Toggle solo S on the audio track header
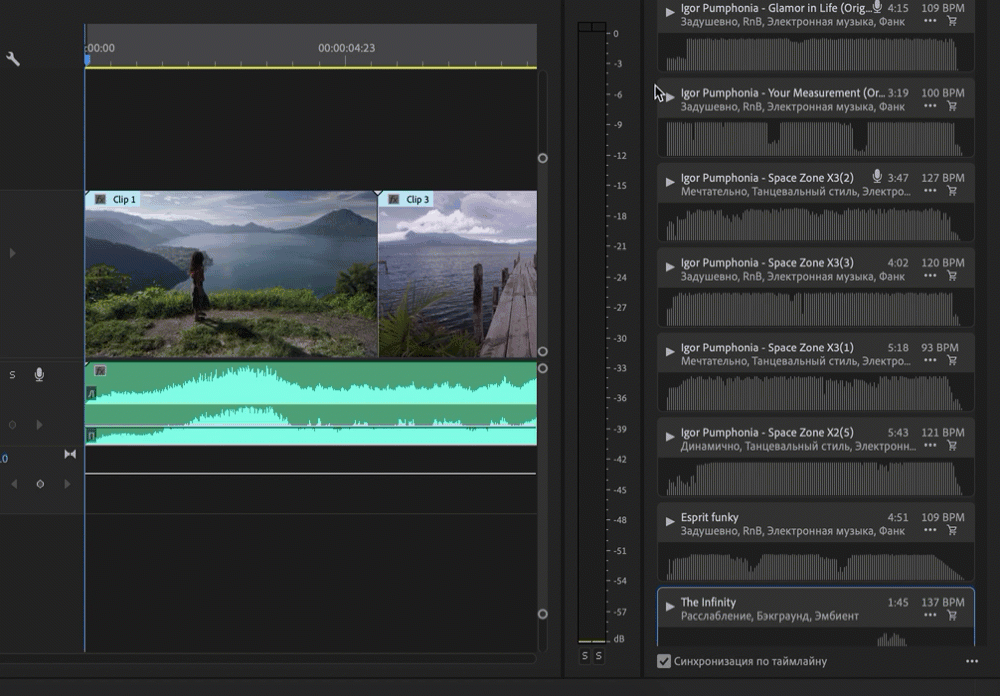The width and height of the screenshot is (1000, 696). [13, 375]
